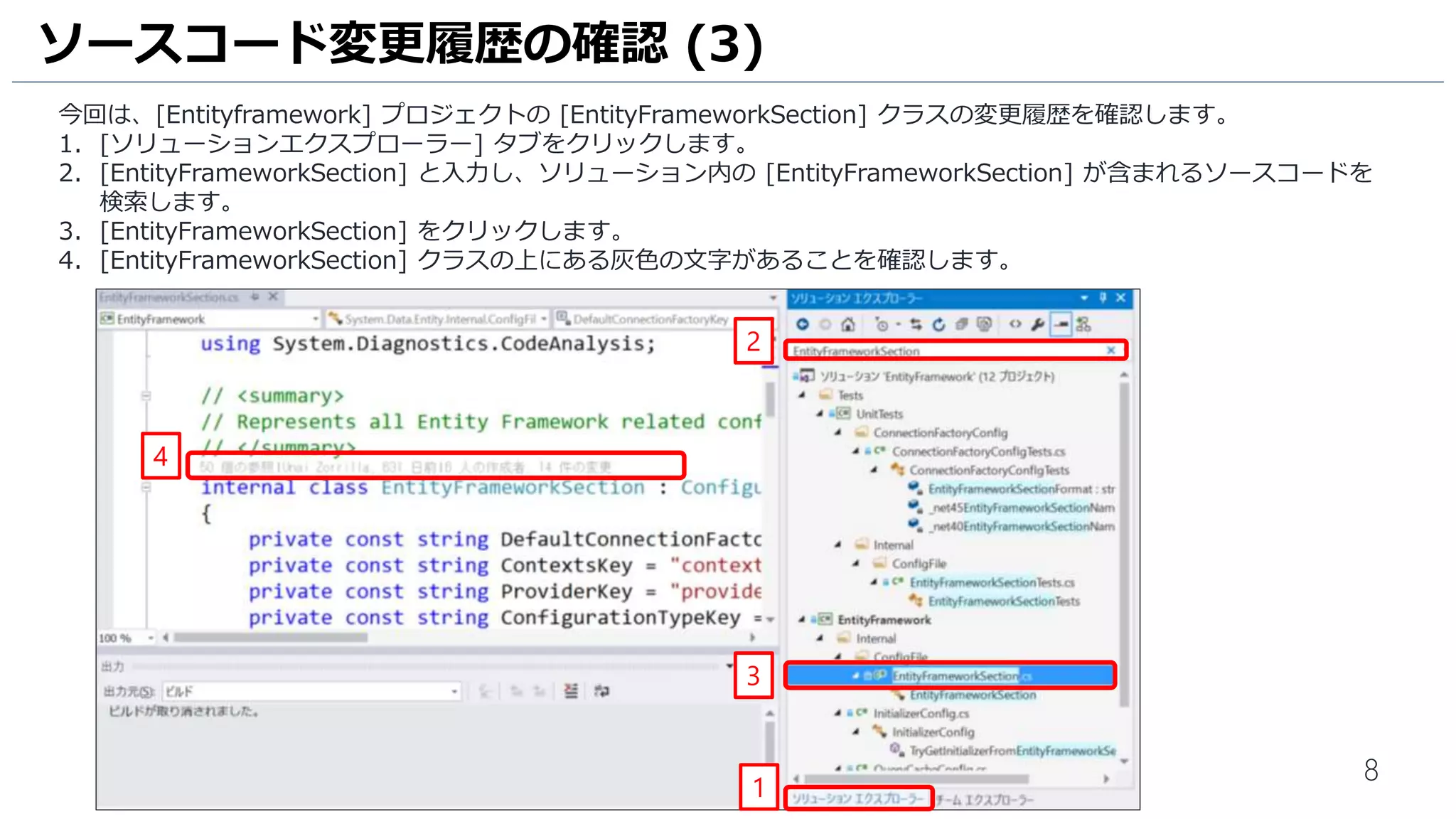This screenshot has width=1456, height=819.
Task: Click the Solution Explorer home icon
Action: click(847, 325)
